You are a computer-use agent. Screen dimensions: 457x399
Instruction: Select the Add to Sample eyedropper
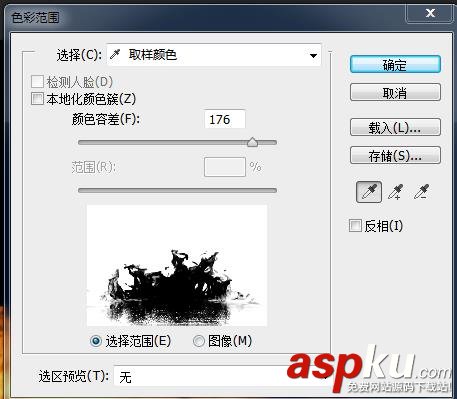pyautogui.click(x=395, y=192)
